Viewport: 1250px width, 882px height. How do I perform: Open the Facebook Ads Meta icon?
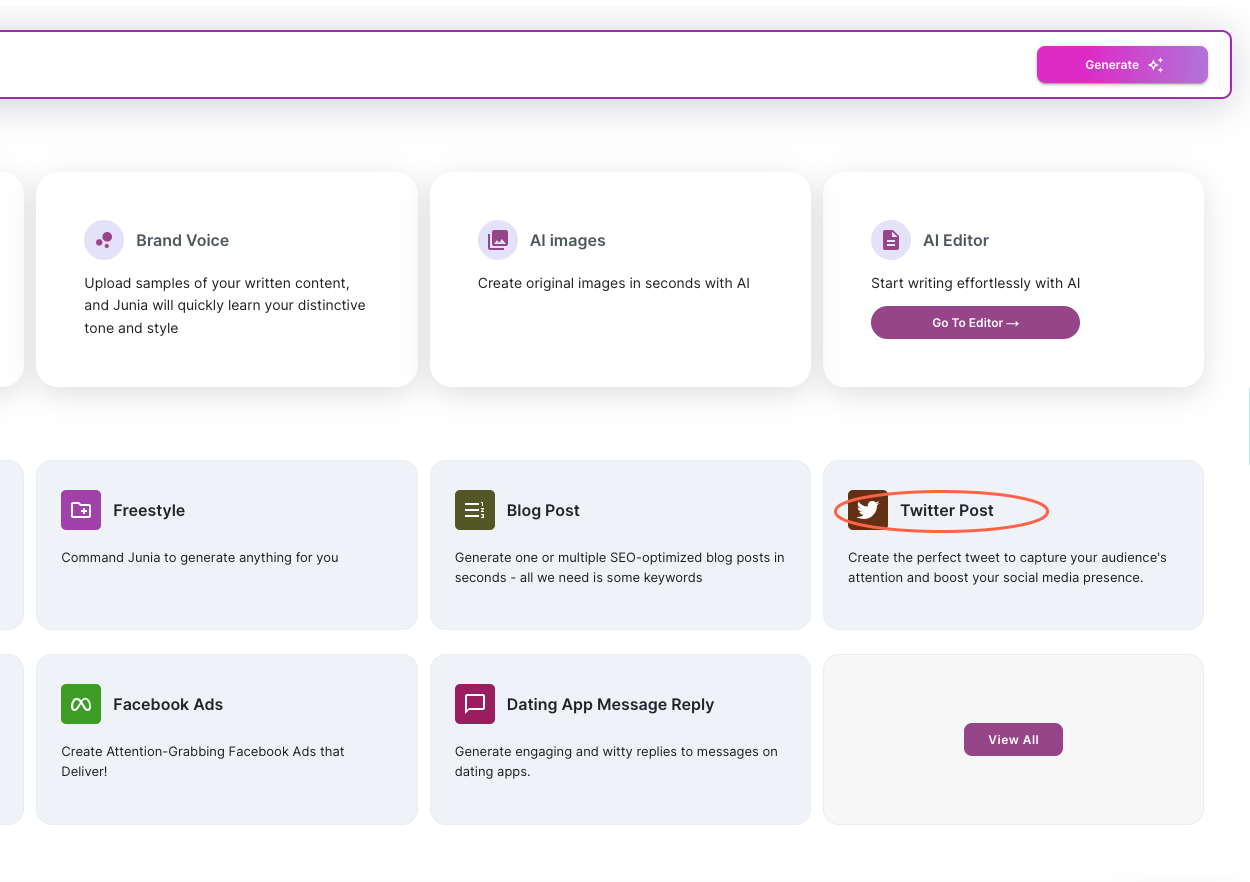tap(81, 704)
